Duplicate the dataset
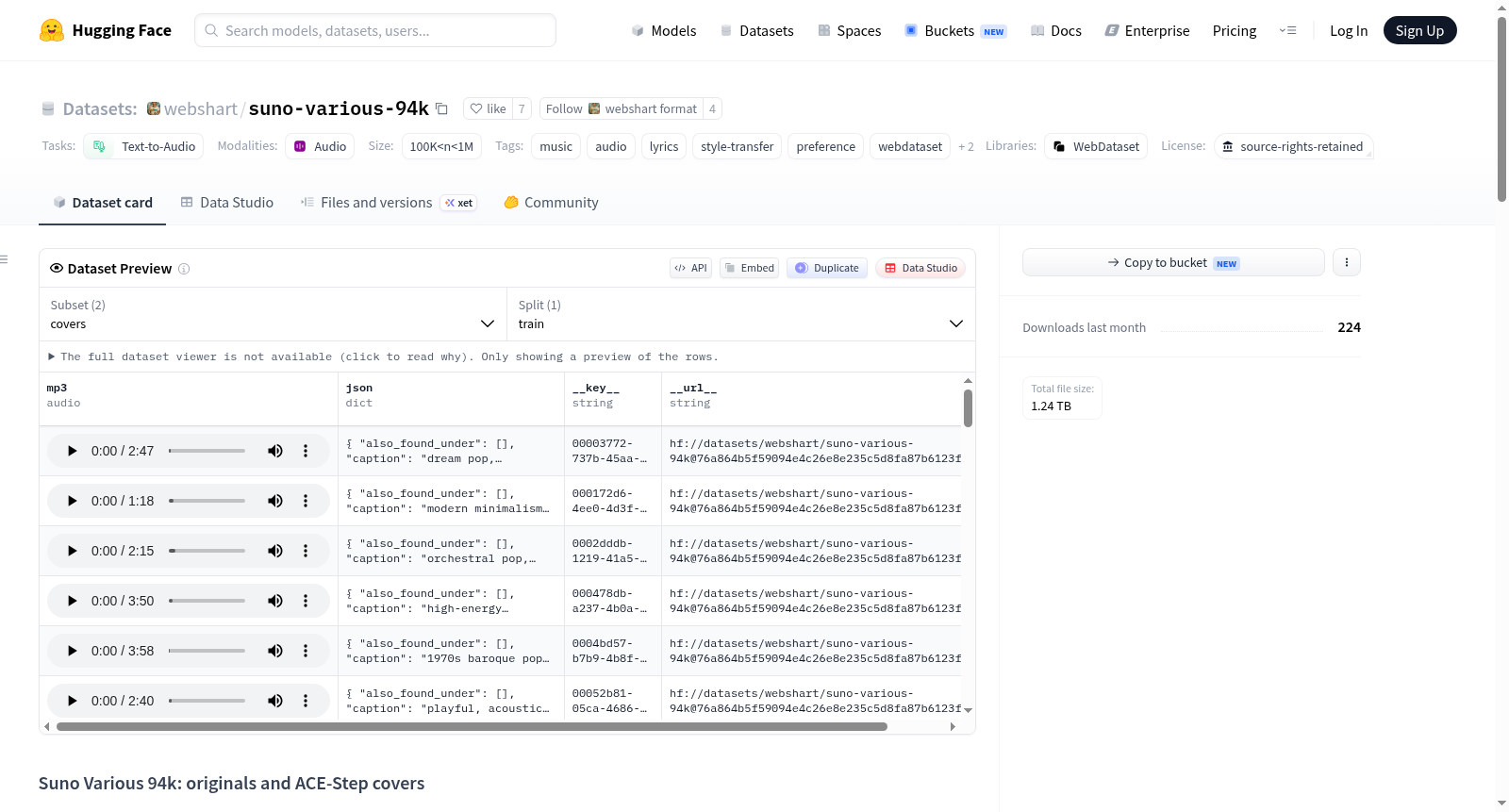This screenshot has width=1509, height=812. pyautogui.click(x=827, y=268)
